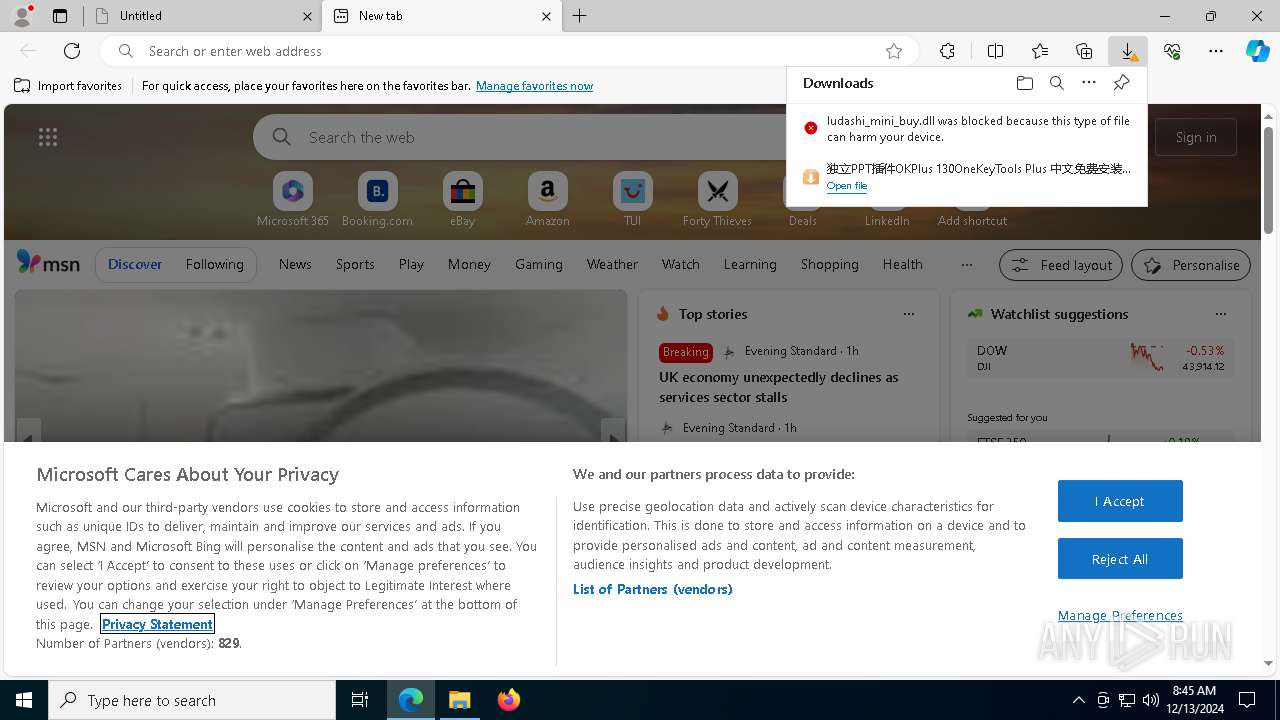This screenshot has width=1280, height=720.
Task: Close the New tab tab
Action: pyautogui.click(x=546, y=16)
